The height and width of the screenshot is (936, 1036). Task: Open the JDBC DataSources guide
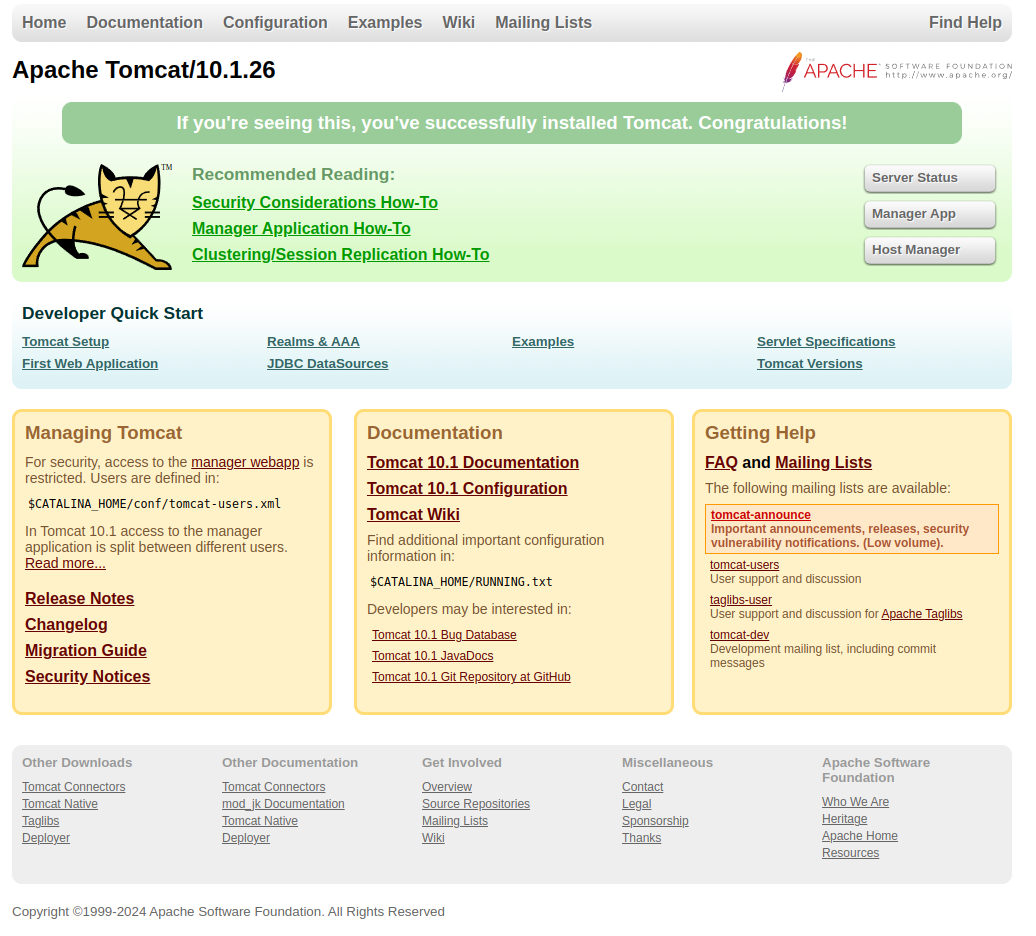click(x=327, y=363)
